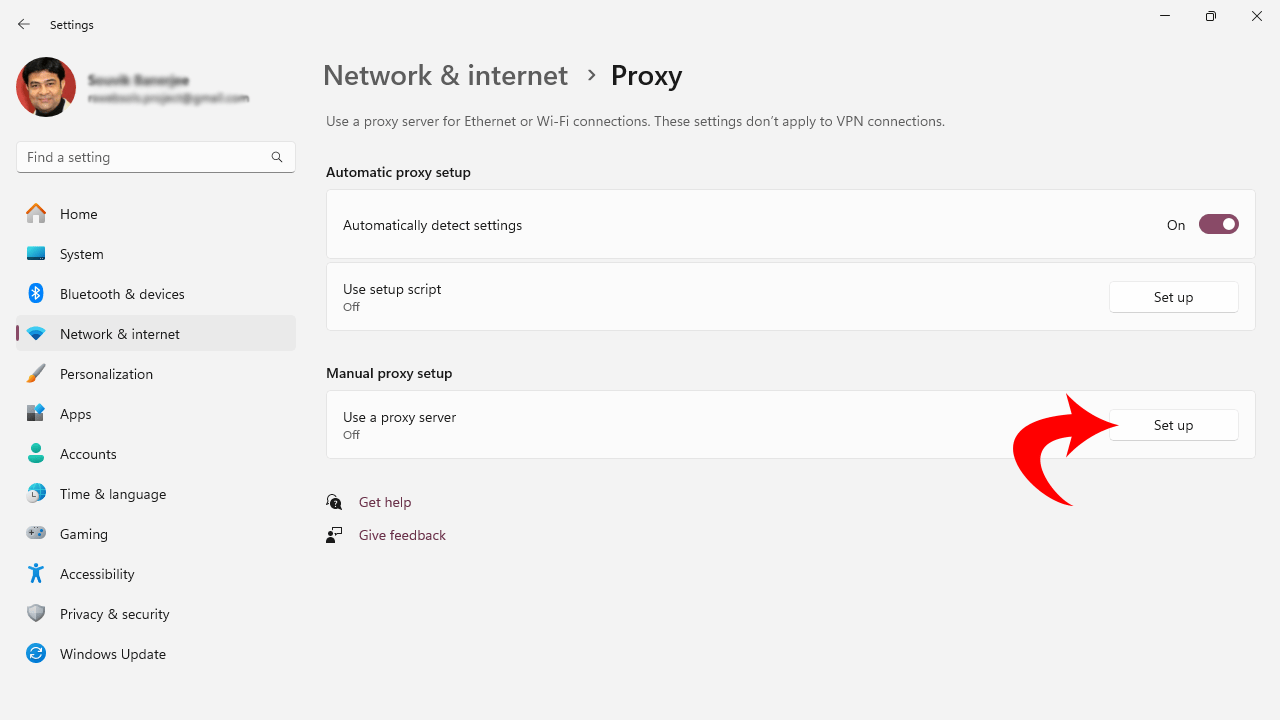The height and width of the screenshot is (720, 1280).
Task: Click Set up for setup script
Action: pos(1173,297)
